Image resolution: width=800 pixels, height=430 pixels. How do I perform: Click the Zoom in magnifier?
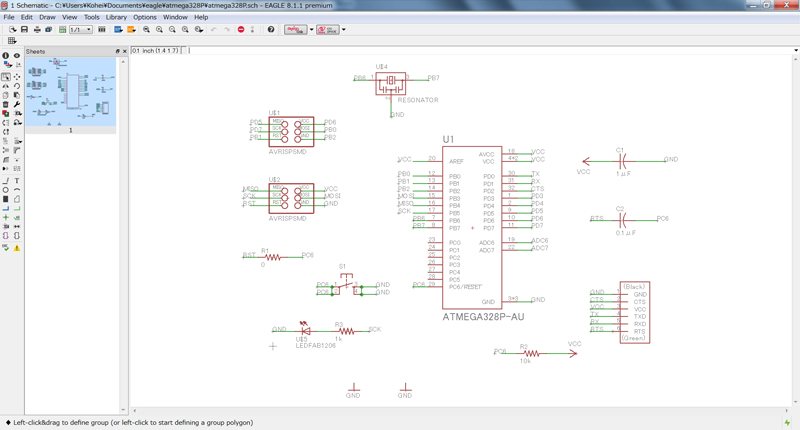coord(159,30)
